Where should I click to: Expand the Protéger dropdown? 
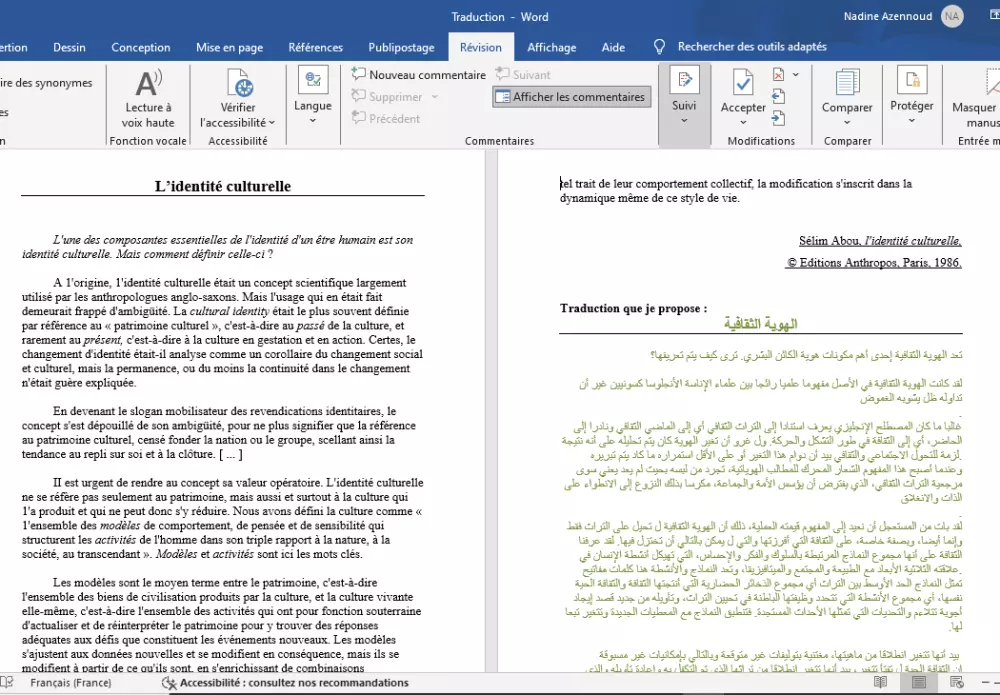[x=911, y=125]
